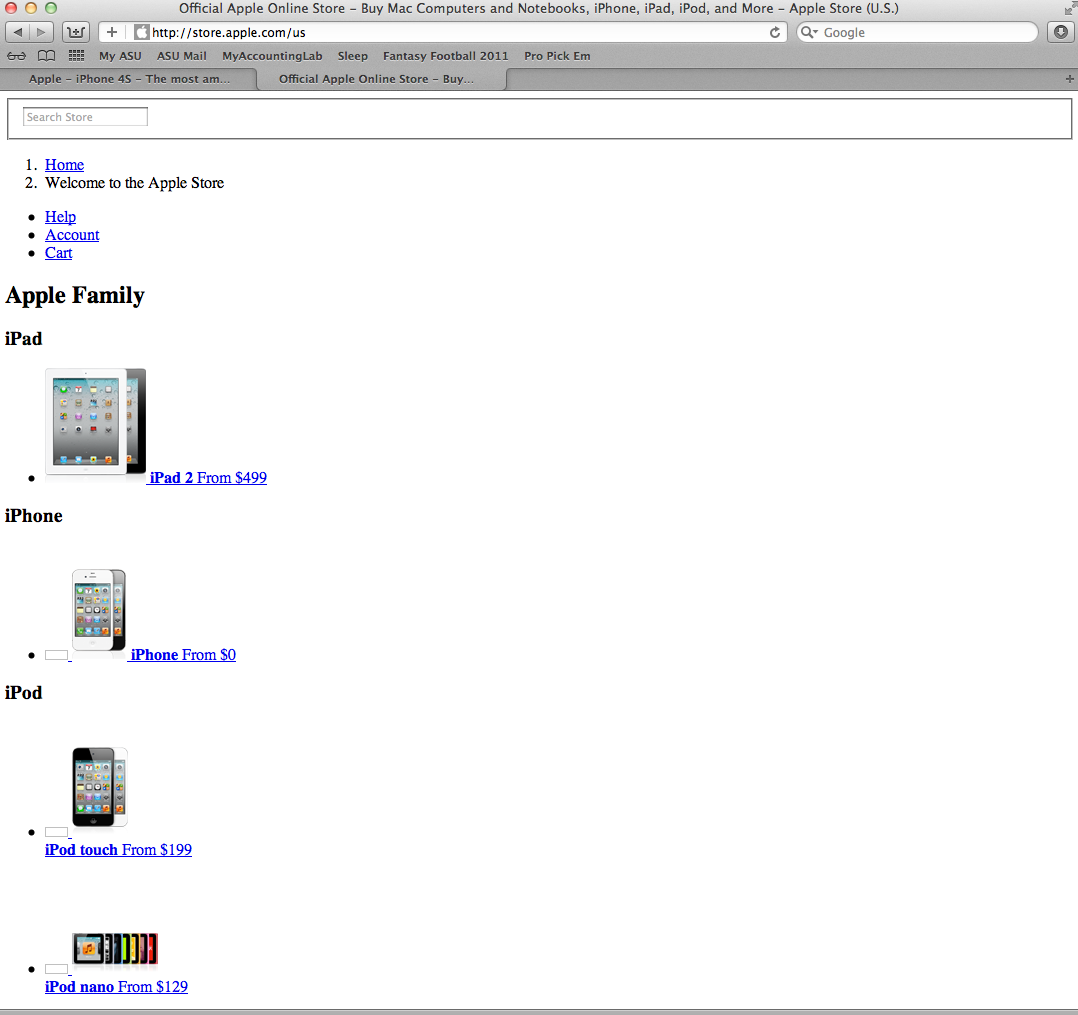The width and height of the screenshot is (1078, 1015).
Task: Open the iPad 2 From $499 link
Action: 208,478
